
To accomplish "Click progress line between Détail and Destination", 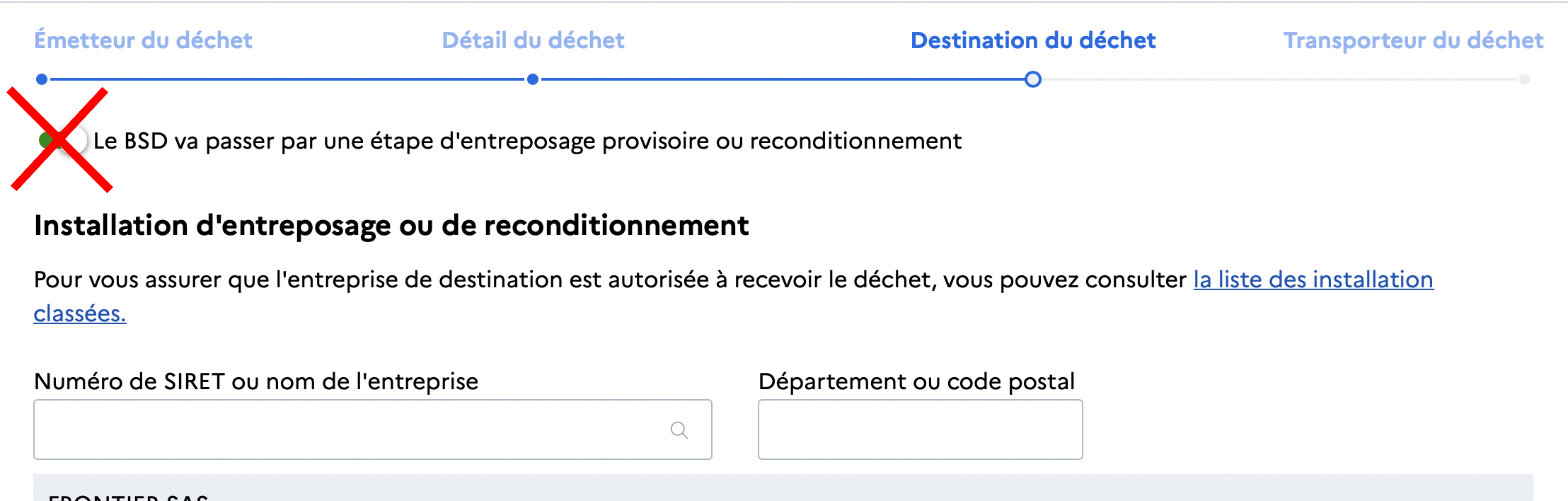I will tap(782, 79).
